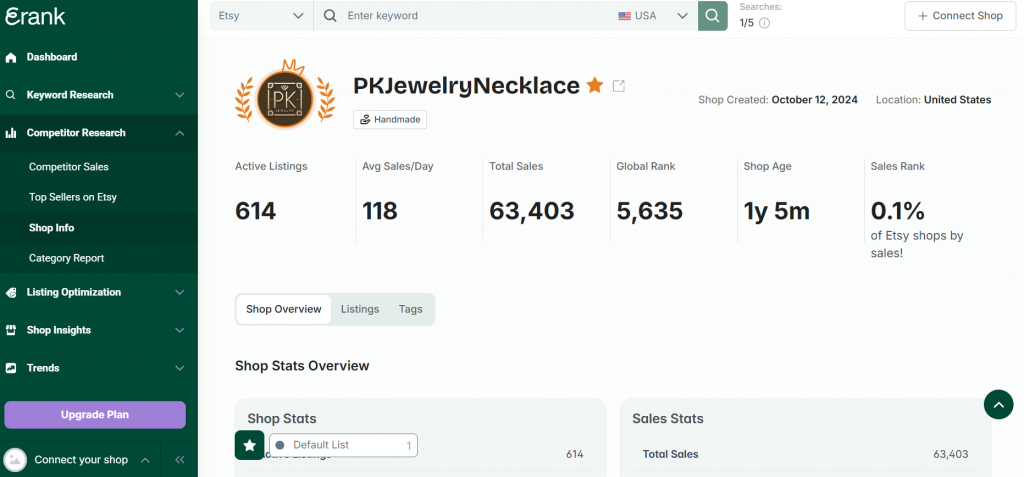Screen dimensions: 1024x477
Task: Open shop in new window icon
Action: [x=619, y=86]
